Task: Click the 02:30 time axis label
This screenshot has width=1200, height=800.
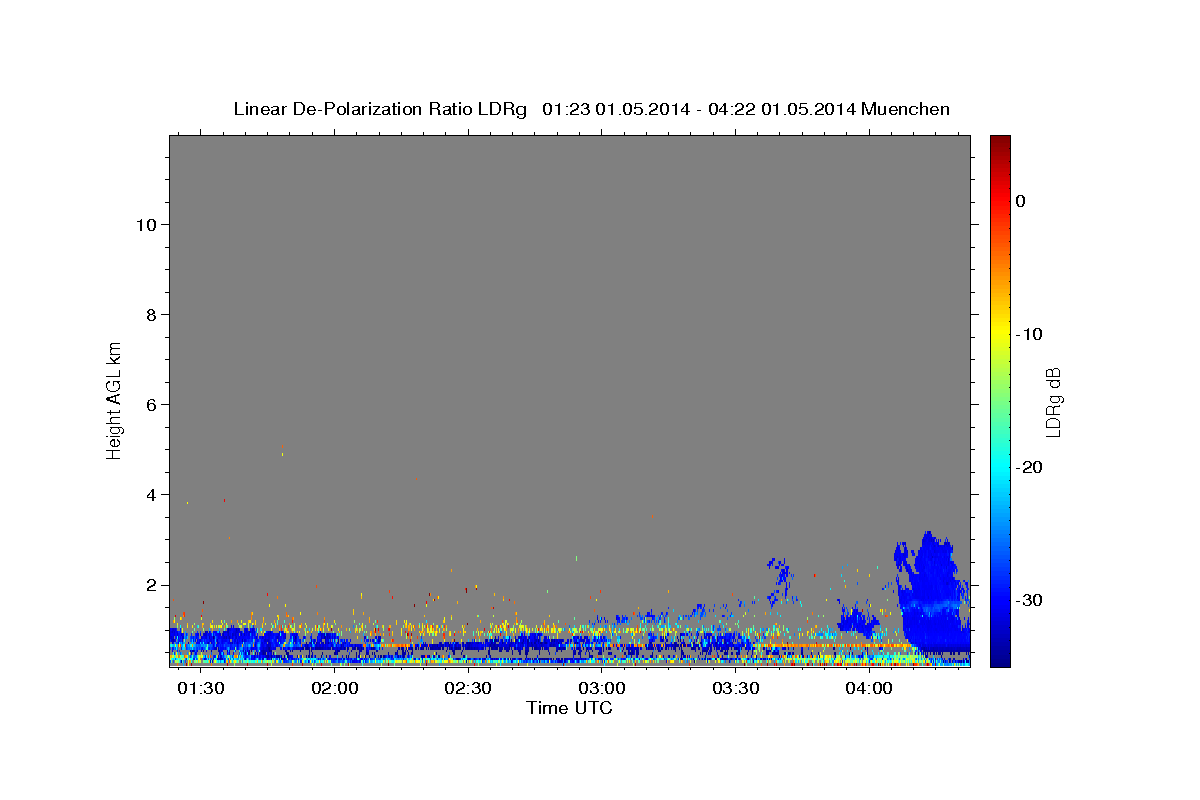Action: (x=468, y=689)
